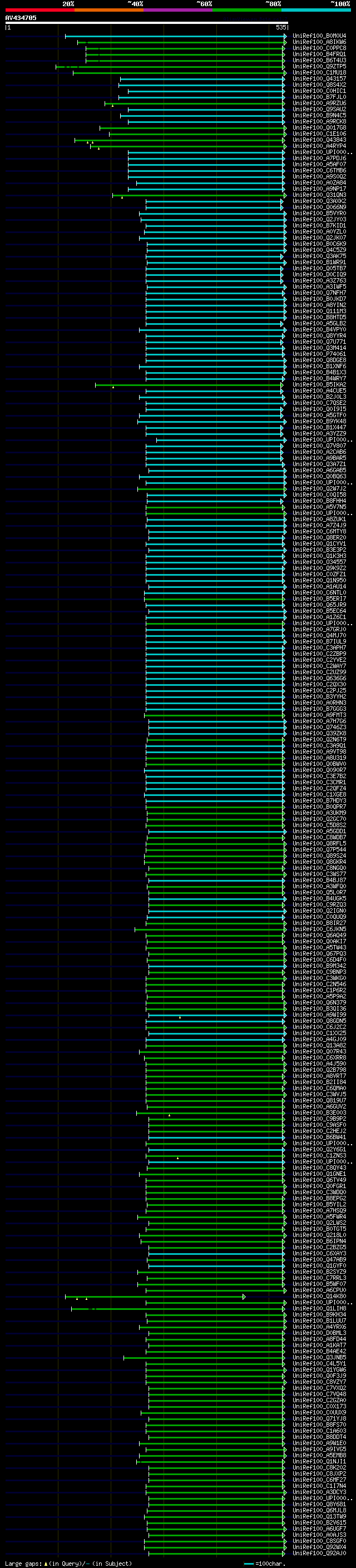356x1568 pixels.
Task: Select the UniRef100_A7PDJ6 label
Action: 319,159
